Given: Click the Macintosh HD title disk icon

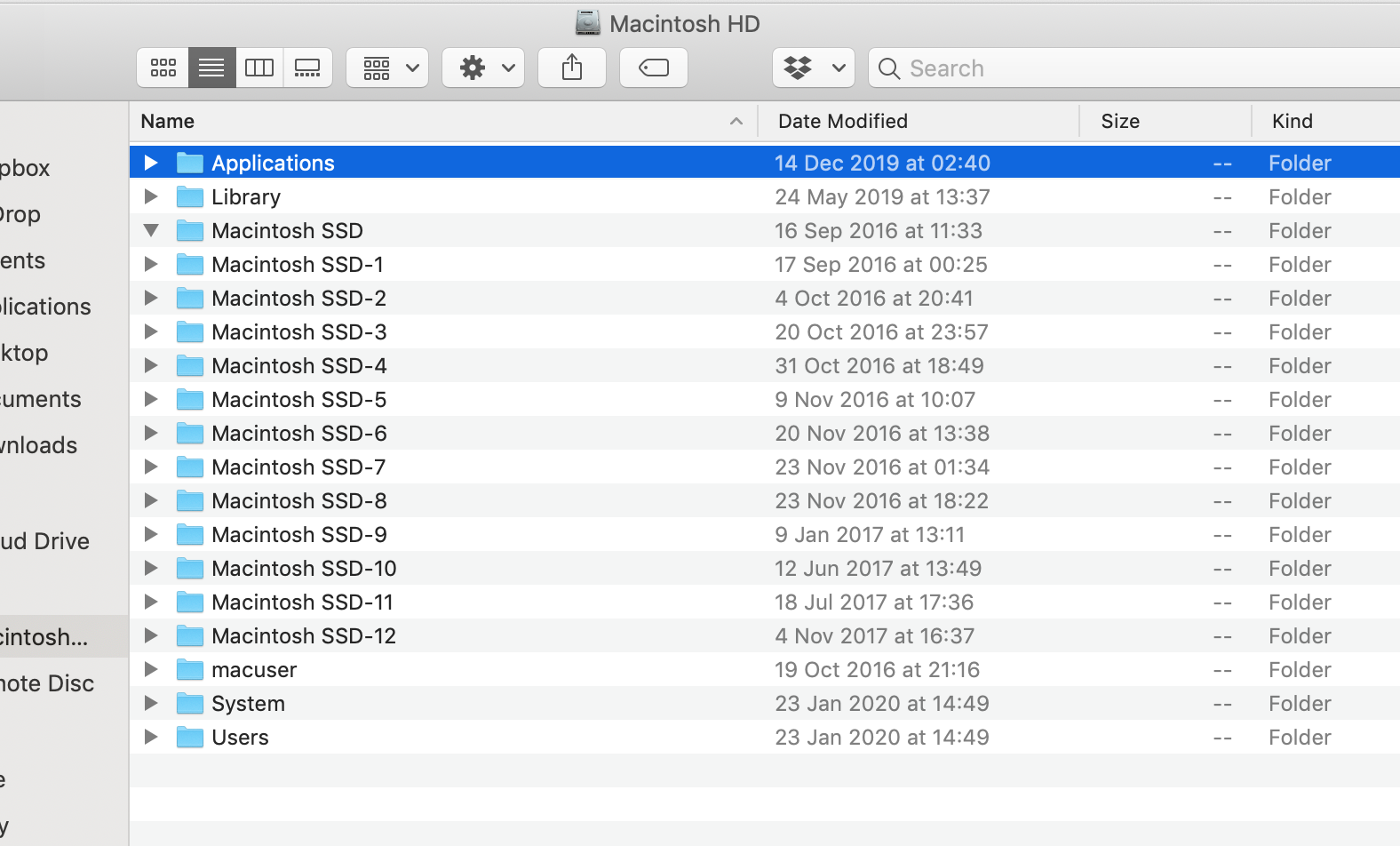Looking at the screenshot, I should (x=588, y=23).
